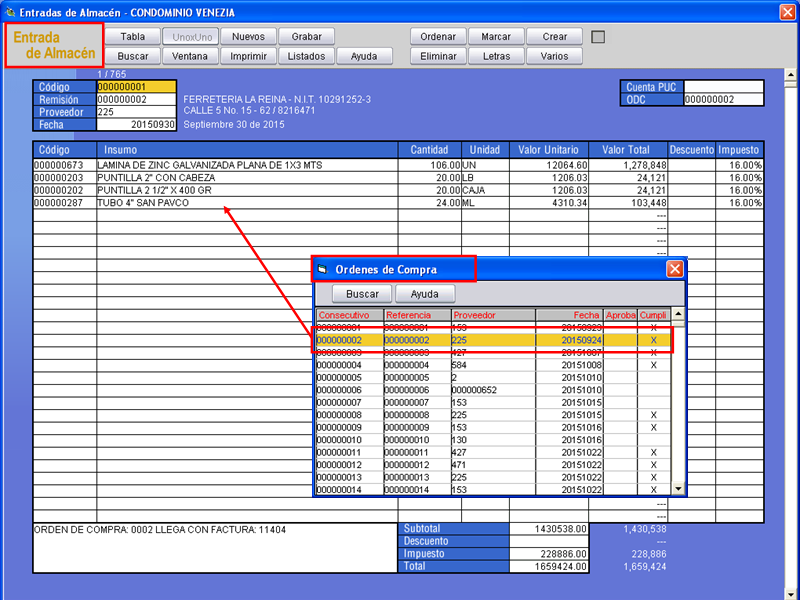Click item code 000000673 cell
Image resolution: width=800 pixels, height=600 pixels.
(65, 165)
